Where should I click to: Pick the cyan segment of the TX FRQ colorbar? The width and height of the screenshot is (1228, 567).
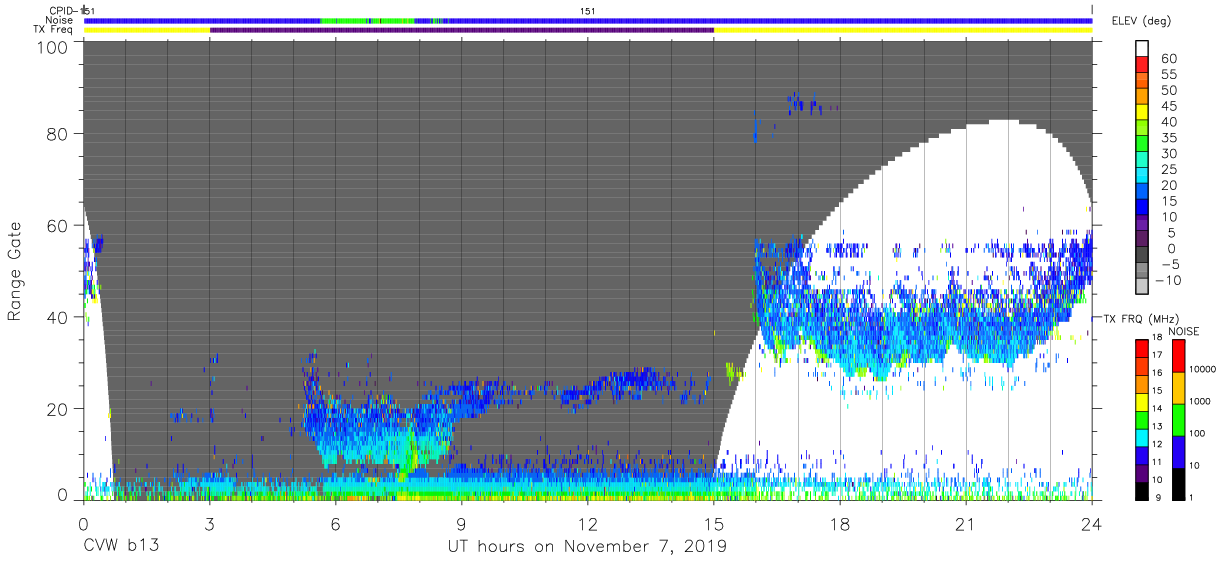(1142, 438)
